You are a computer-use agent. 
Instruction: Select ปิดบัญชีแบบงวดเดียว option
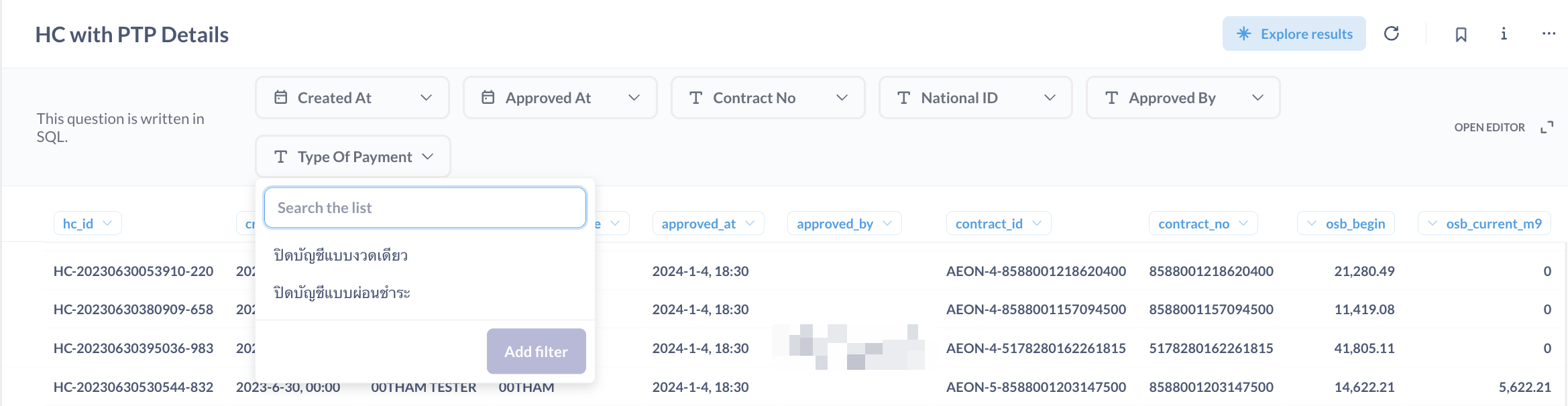pyautogui.click(x=341, y=255)
